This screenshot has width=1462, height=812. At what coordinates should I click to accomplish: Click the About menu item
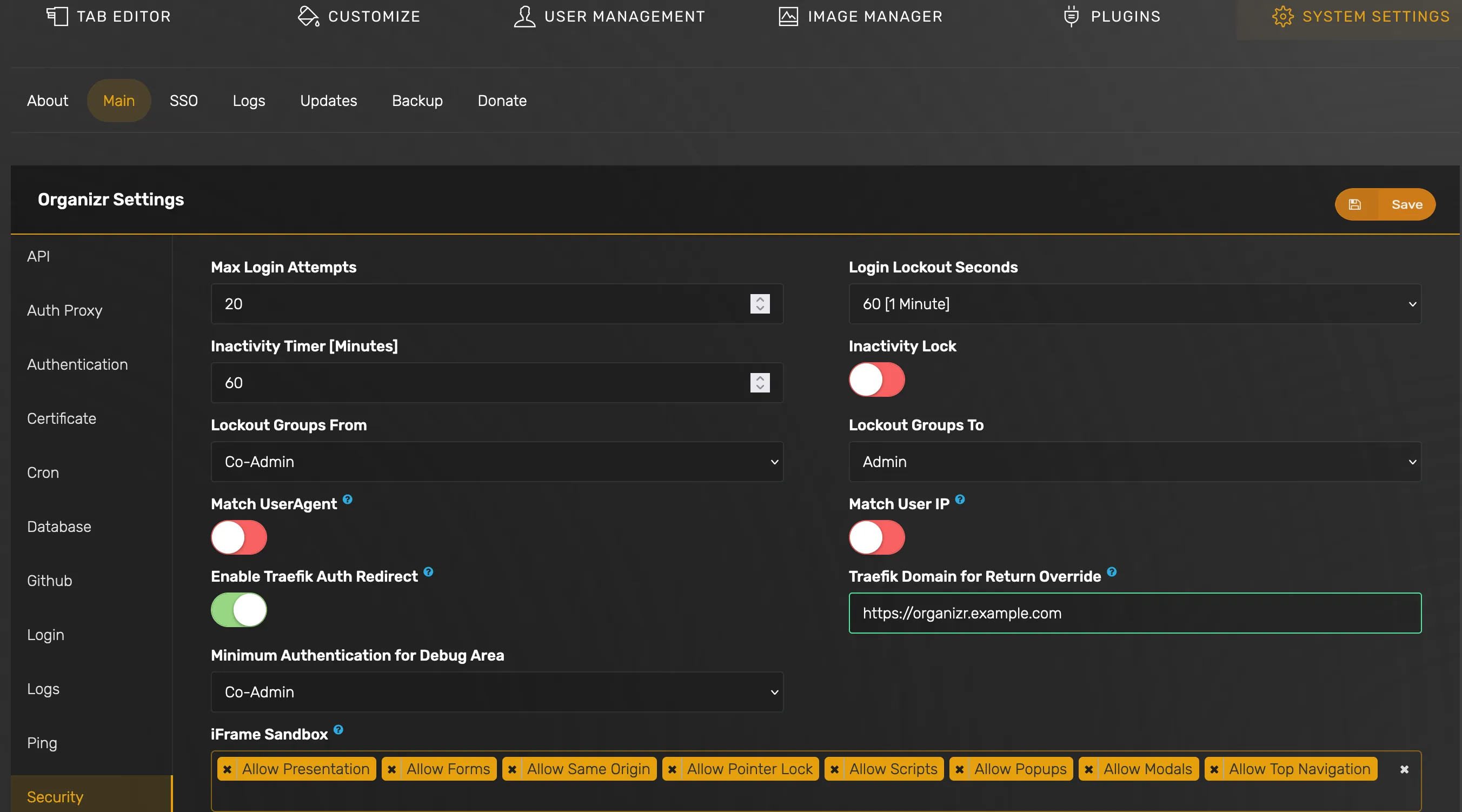[47, 100]
